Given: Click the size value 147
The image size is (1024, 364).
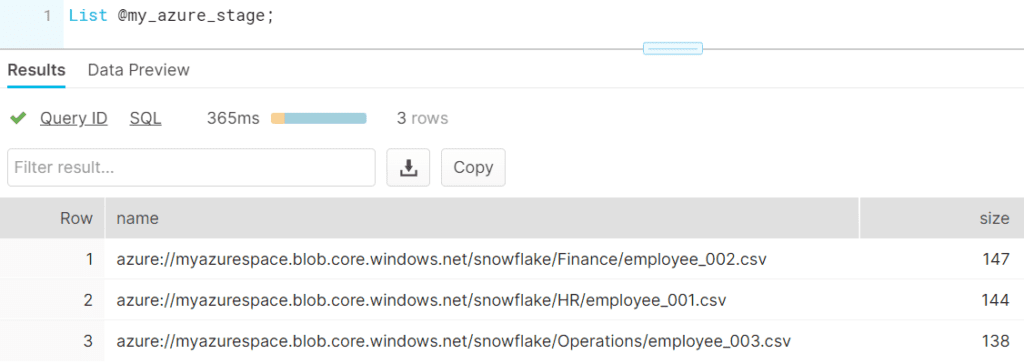Looking at the screenshot, I should (x=996, y=259).
